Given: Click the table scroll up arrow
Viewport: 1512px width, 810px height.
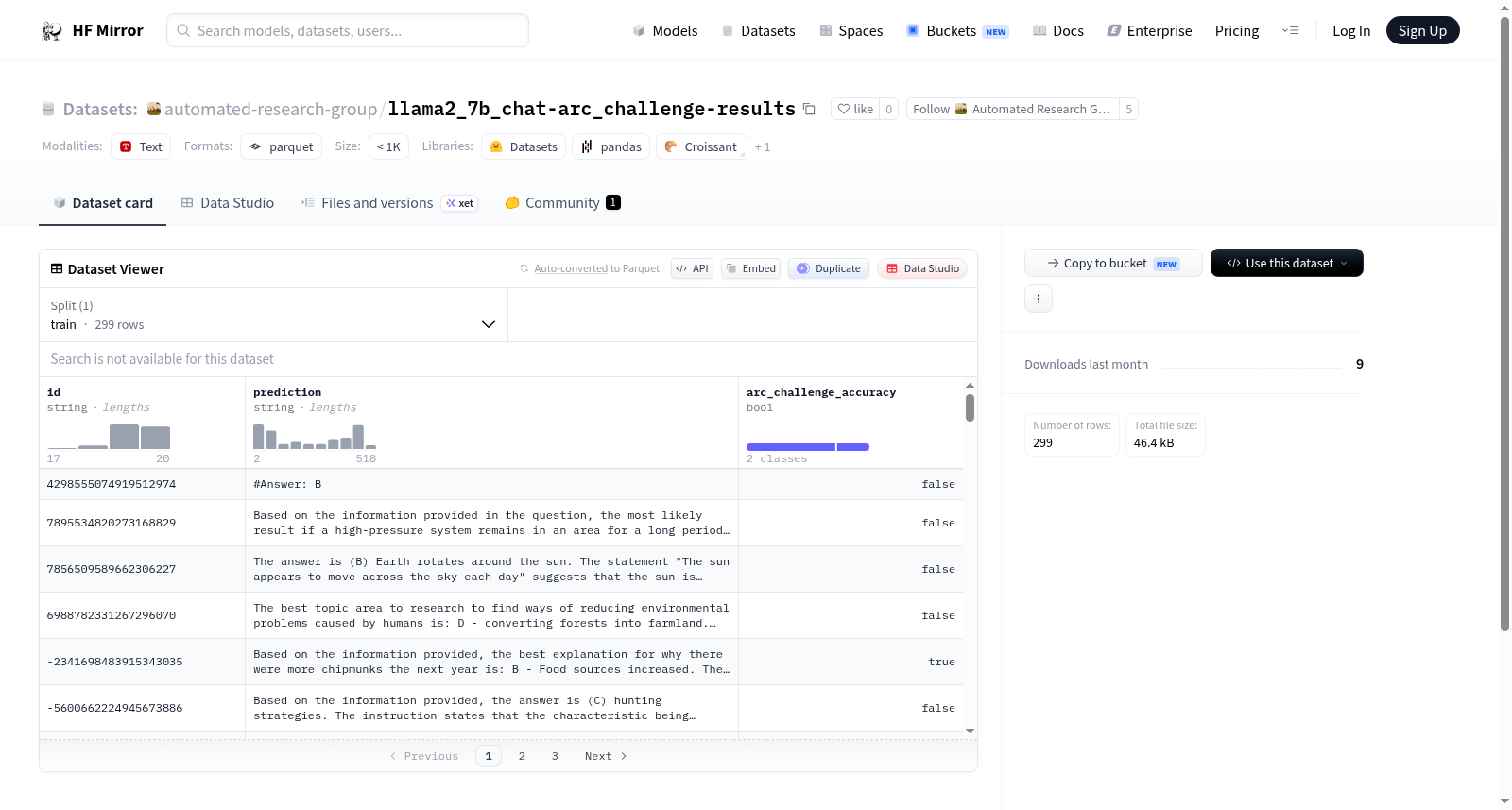Looking at the screenshot, I should (970, 386).
